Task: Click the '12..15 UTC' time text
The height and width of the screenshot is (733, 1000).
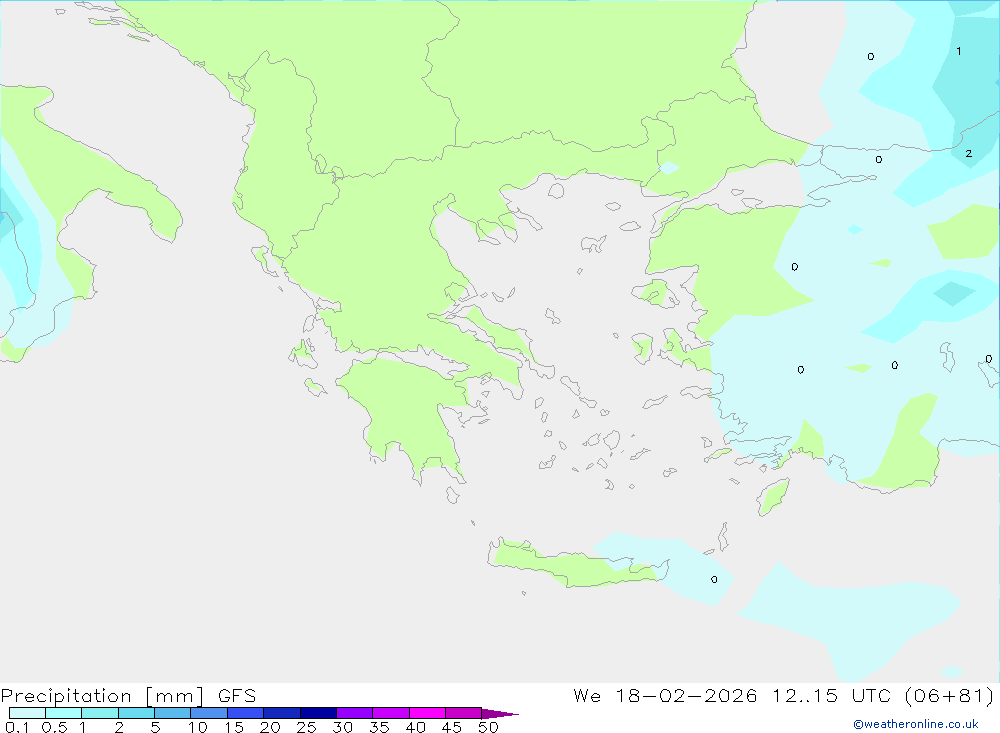Action: [831, 695]
